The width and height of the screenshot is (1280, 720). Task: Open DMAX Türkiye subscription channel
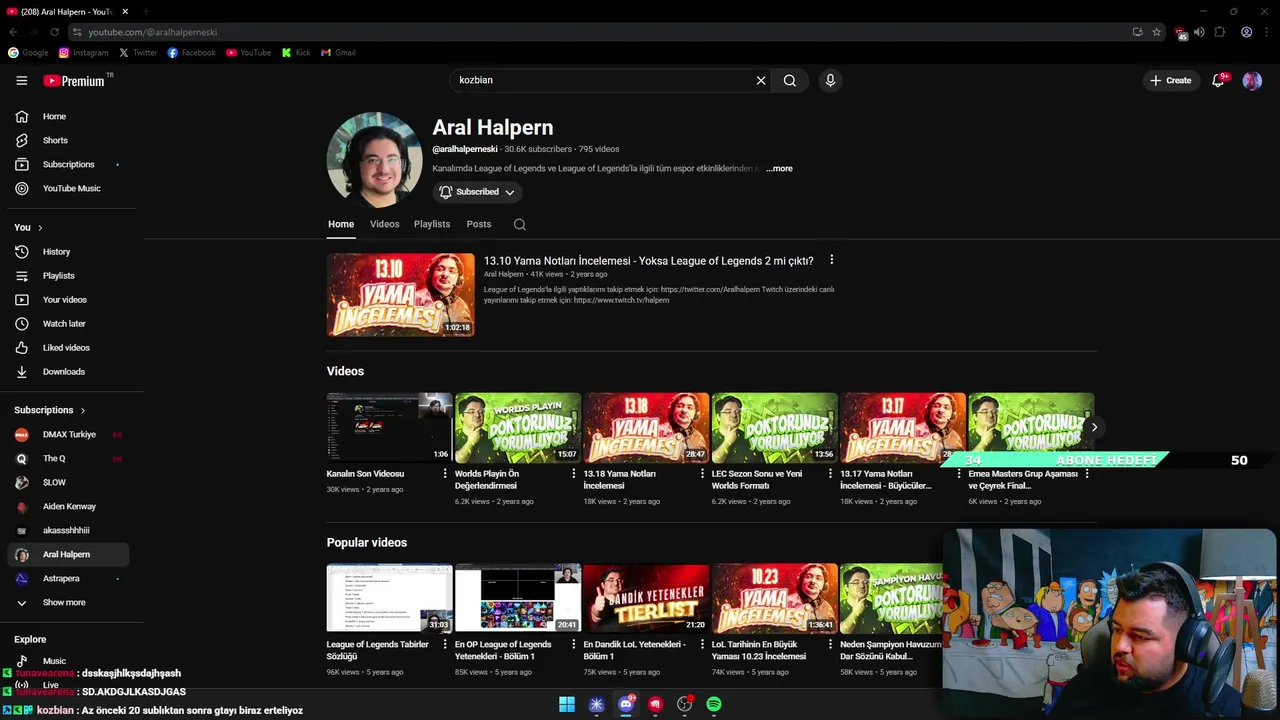pos(68,435)
